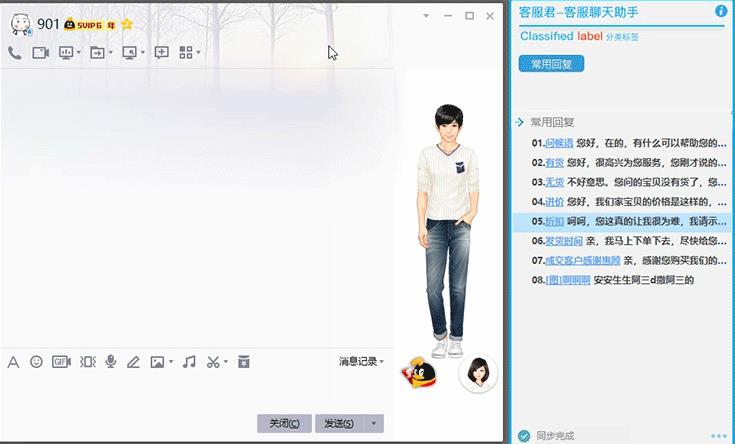Minimize the chat window
Viewport: 735px width, 444px height.
pyautogui.click(x=448, y=16)
